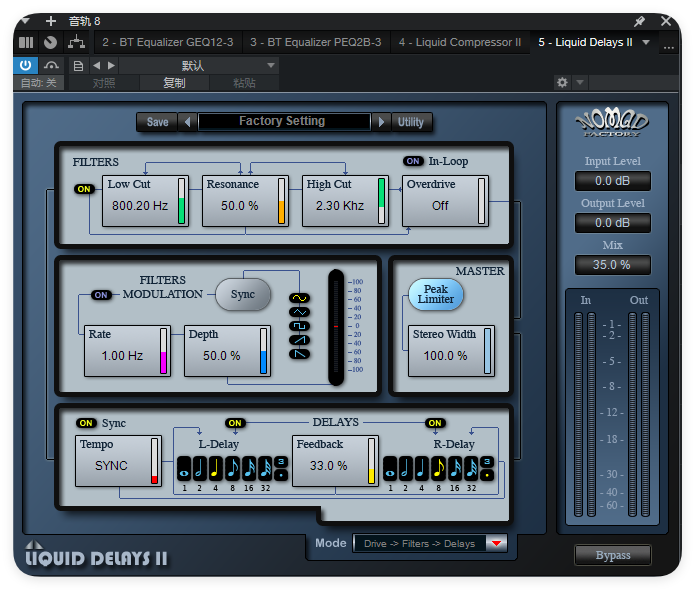Switch to BT Equalizer GEQ12-3 tab
Viewport: 695px width, 590px height.
[x=168, y=42]
